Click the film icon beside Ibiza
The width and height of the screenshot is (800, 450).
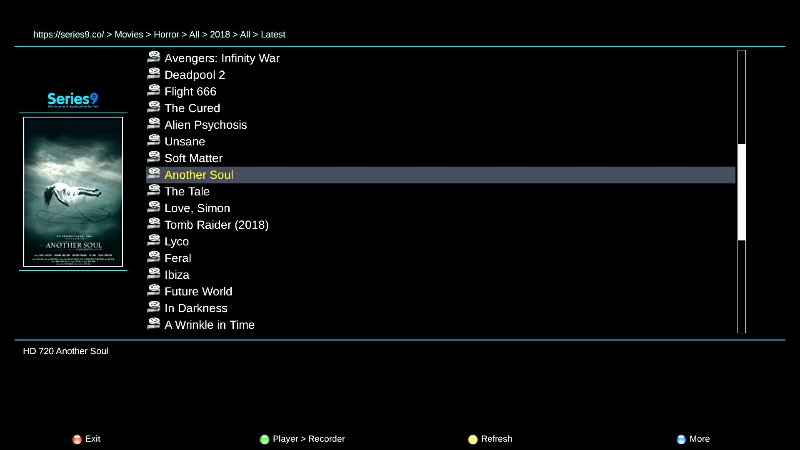pos(154,273)
